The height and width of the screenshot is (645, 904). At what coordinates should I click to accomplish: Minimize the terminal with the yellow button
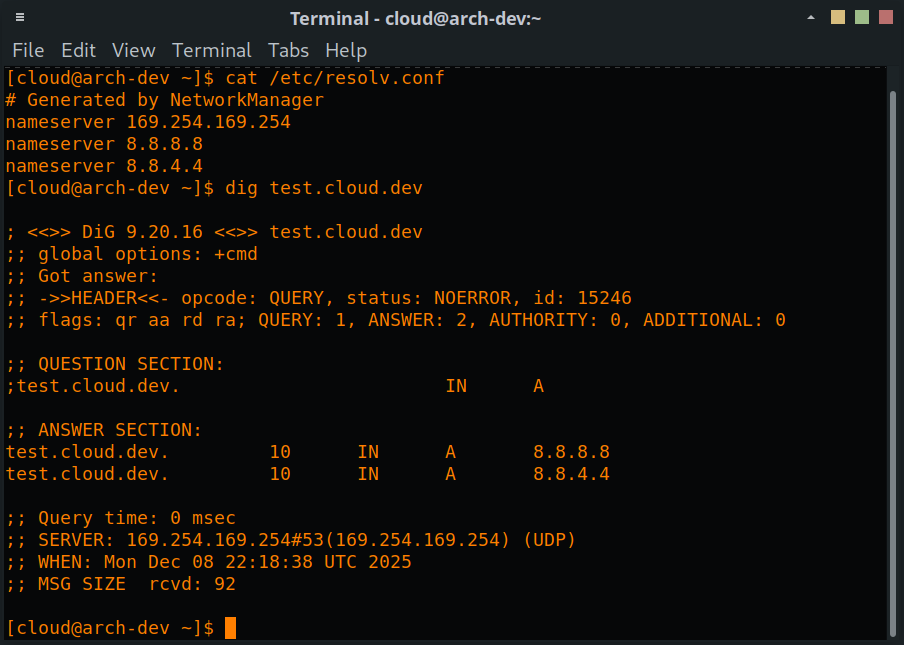pos(837,17)
